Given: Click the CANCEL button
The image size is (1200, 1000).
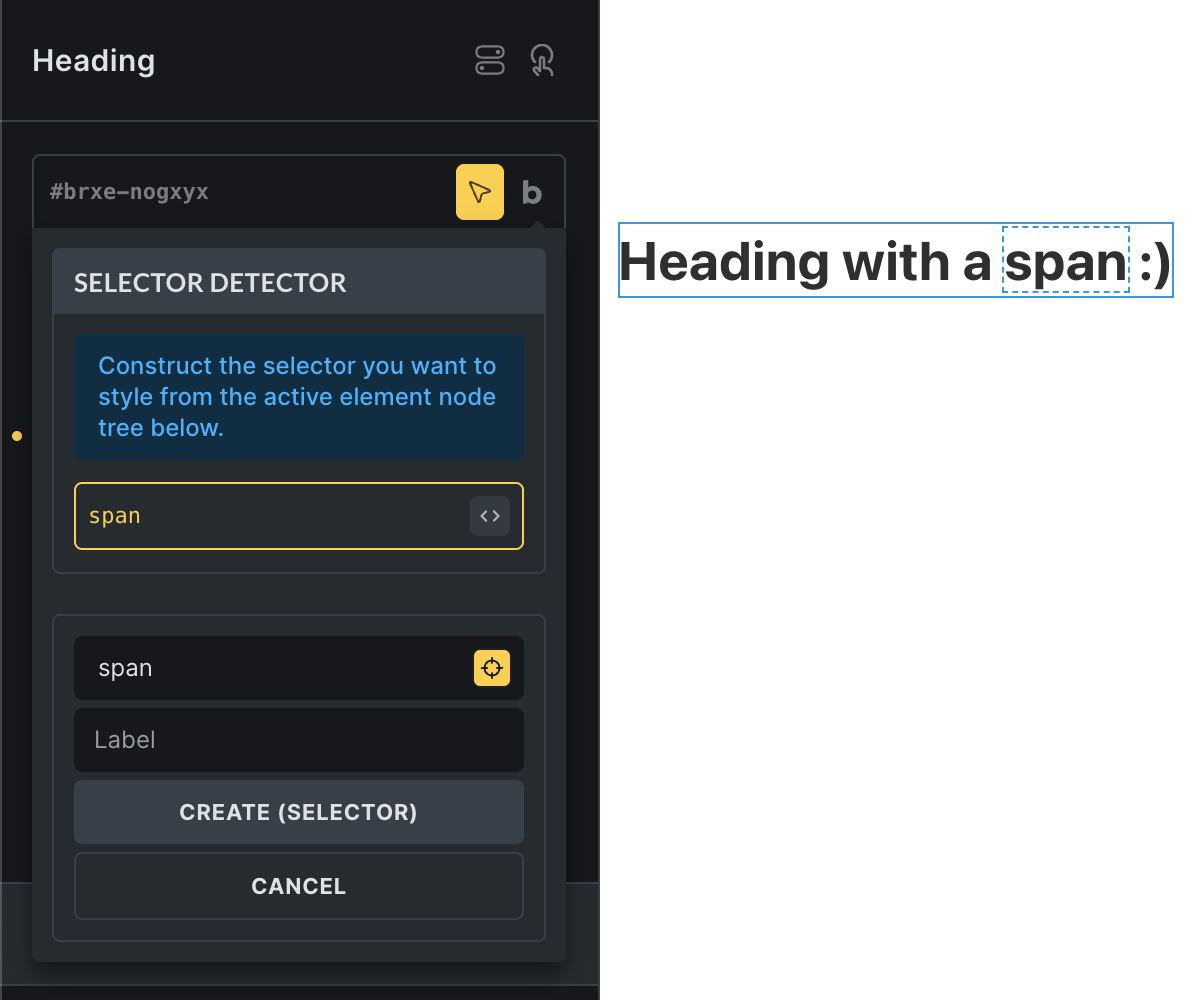Looking at the screenshot, I should [x=299, y=886].
